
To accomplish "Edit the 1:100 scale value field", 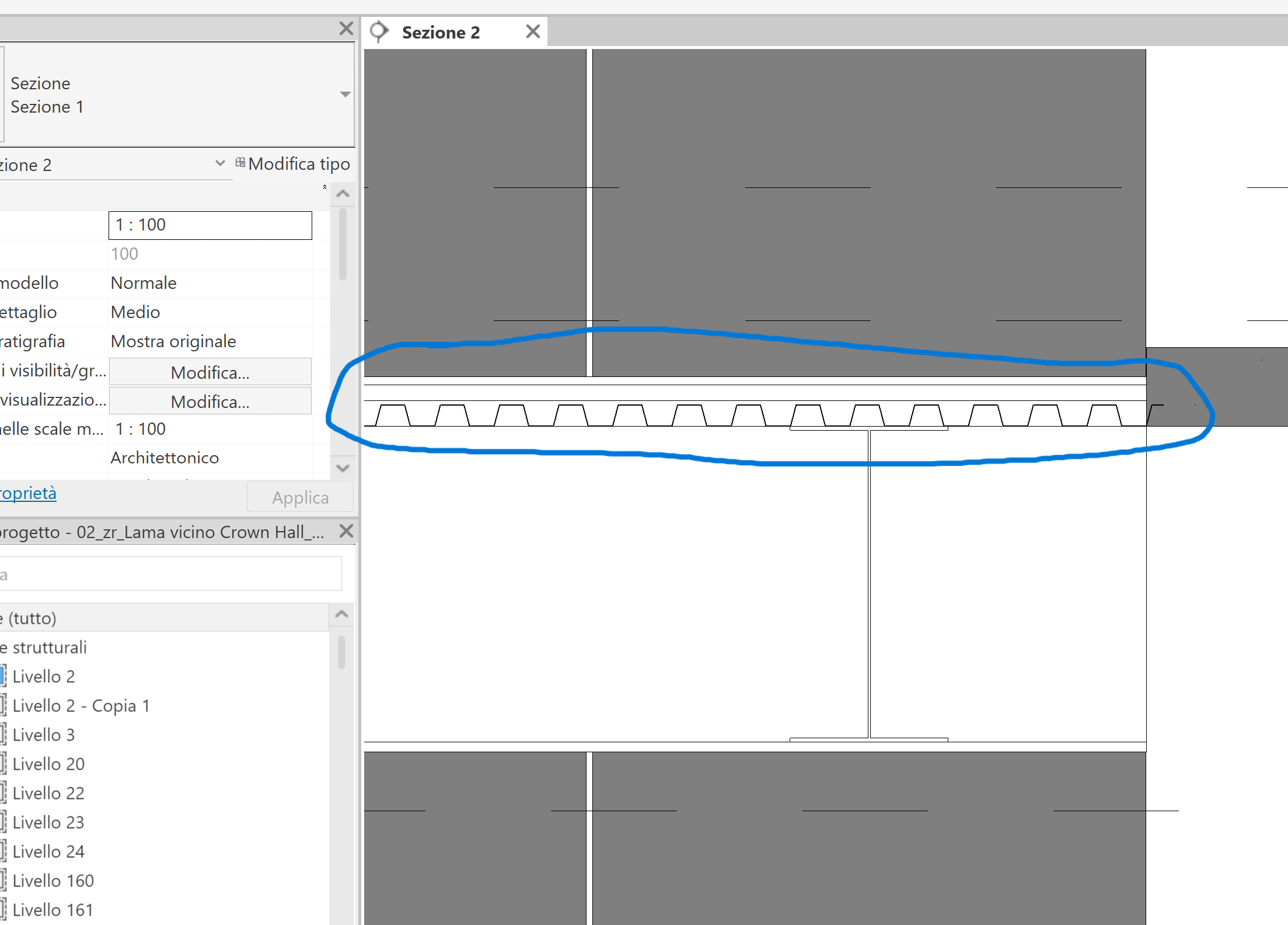I will (210, 225).
